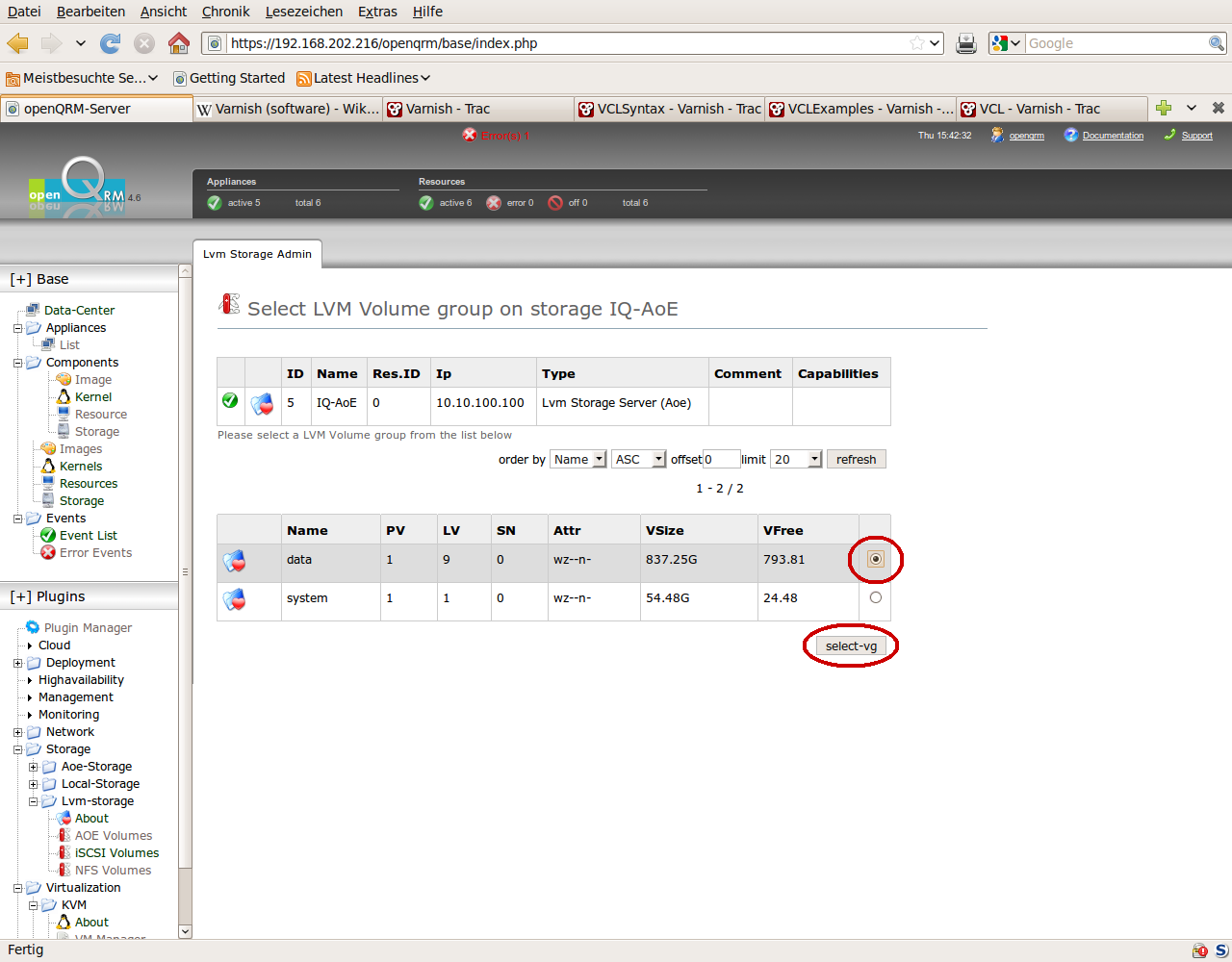The height and width of the screenshot is (962, 1232).
Task: Open new tab with plus icon
Action: click(1164, 109)
